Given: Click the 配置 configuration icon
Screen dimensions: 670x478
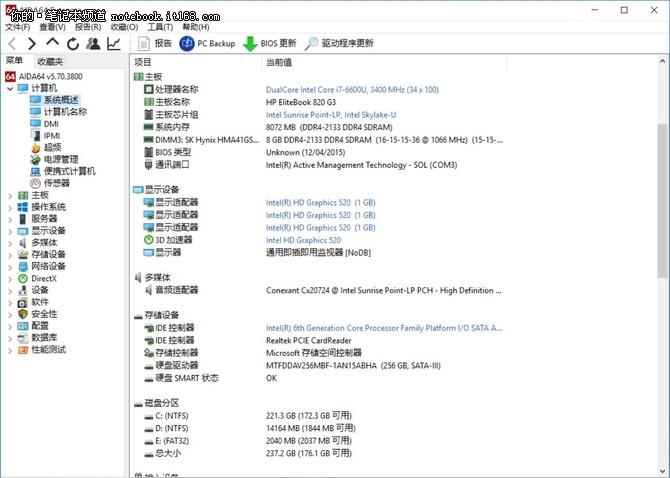Looking at the screenshot, I should point(23,326).
